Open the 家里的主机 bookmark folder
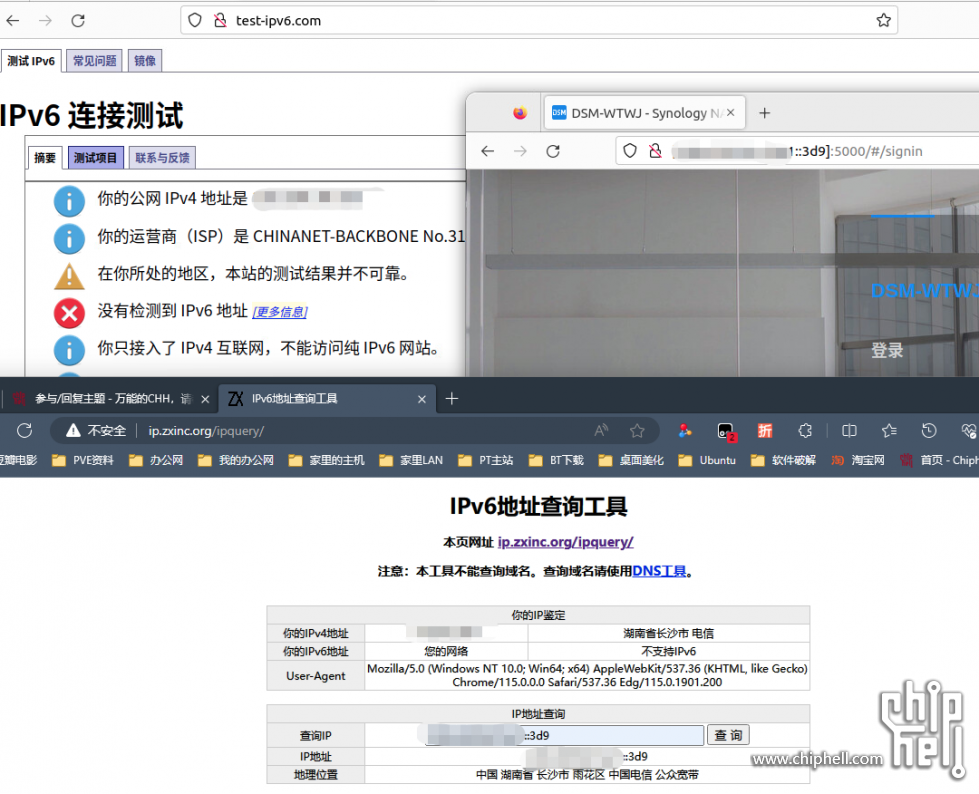Screen dimensions: 979x794 coord(327,461)
